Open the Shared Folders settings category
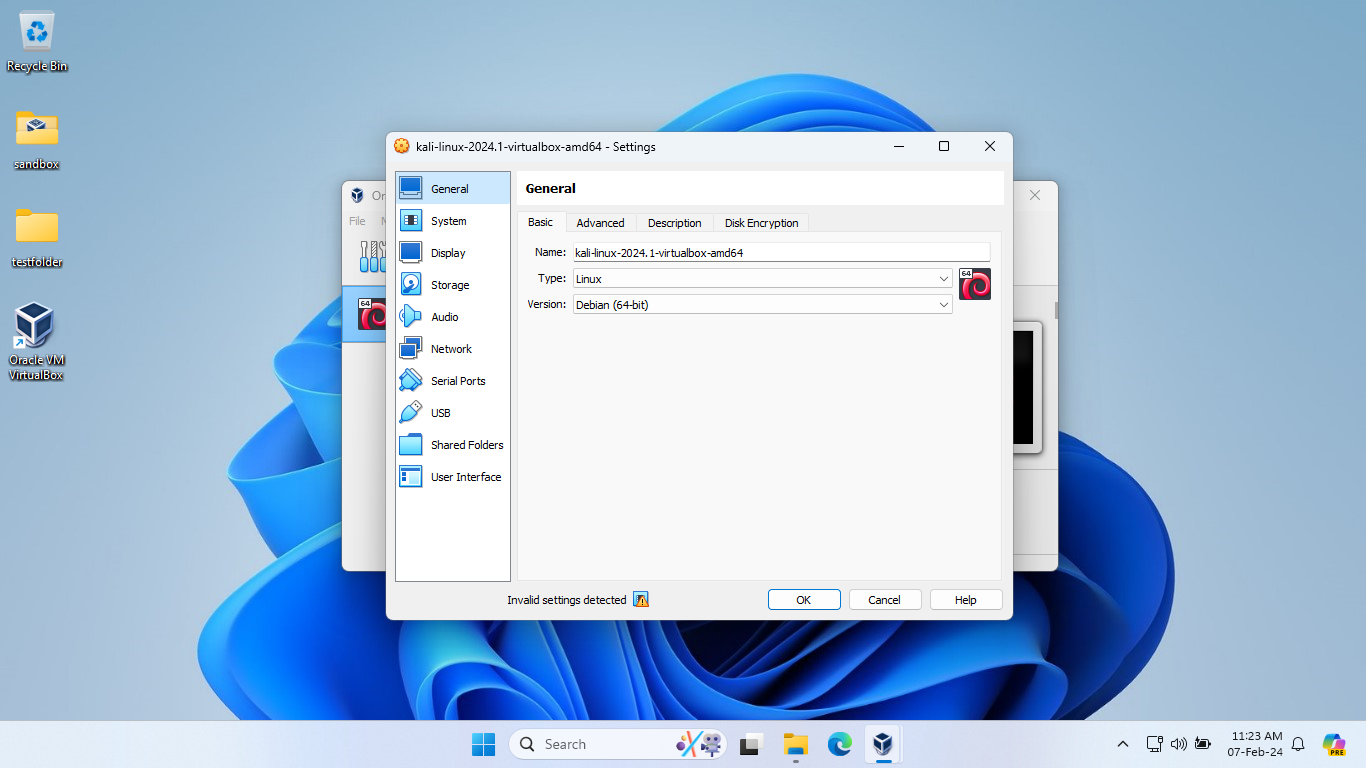 click(452, 445)
